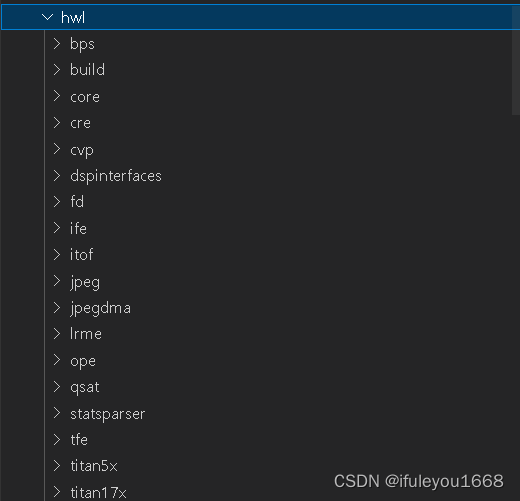
Task: Select the ope folder
Action: (x=83, y=361)
